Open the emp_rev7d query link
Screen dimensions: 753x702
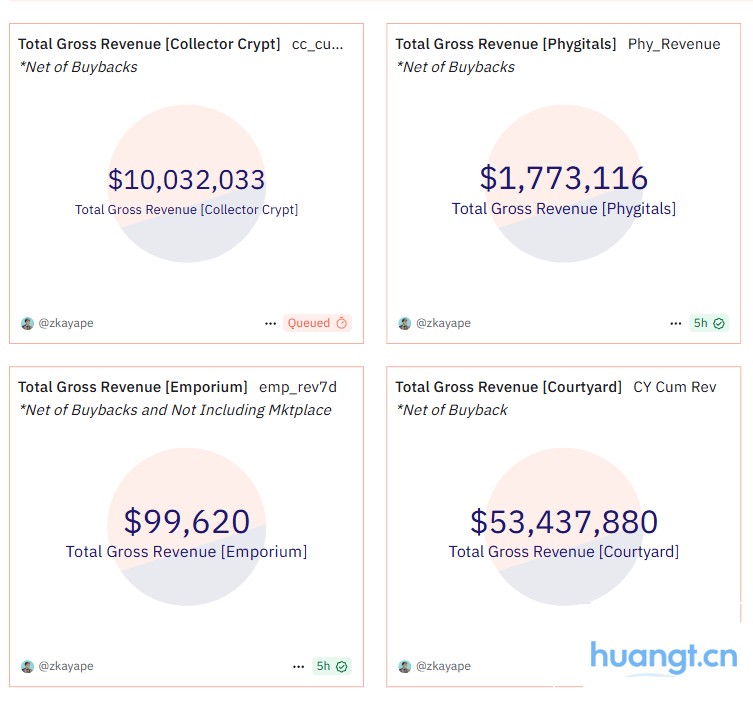tap(297, 387)
